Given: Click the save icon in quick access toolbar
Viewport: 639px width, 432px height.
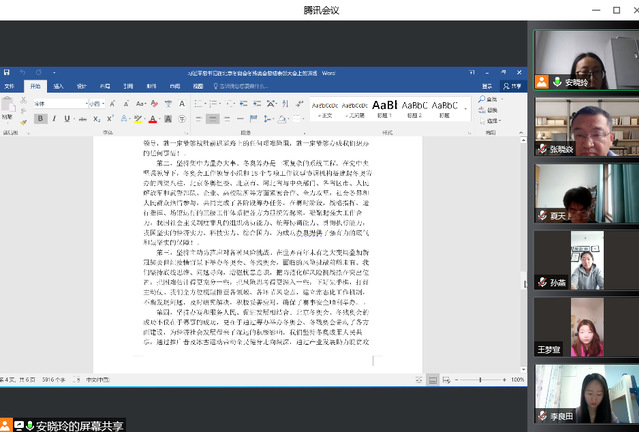Looking at the screenshot, I should 7,73.
